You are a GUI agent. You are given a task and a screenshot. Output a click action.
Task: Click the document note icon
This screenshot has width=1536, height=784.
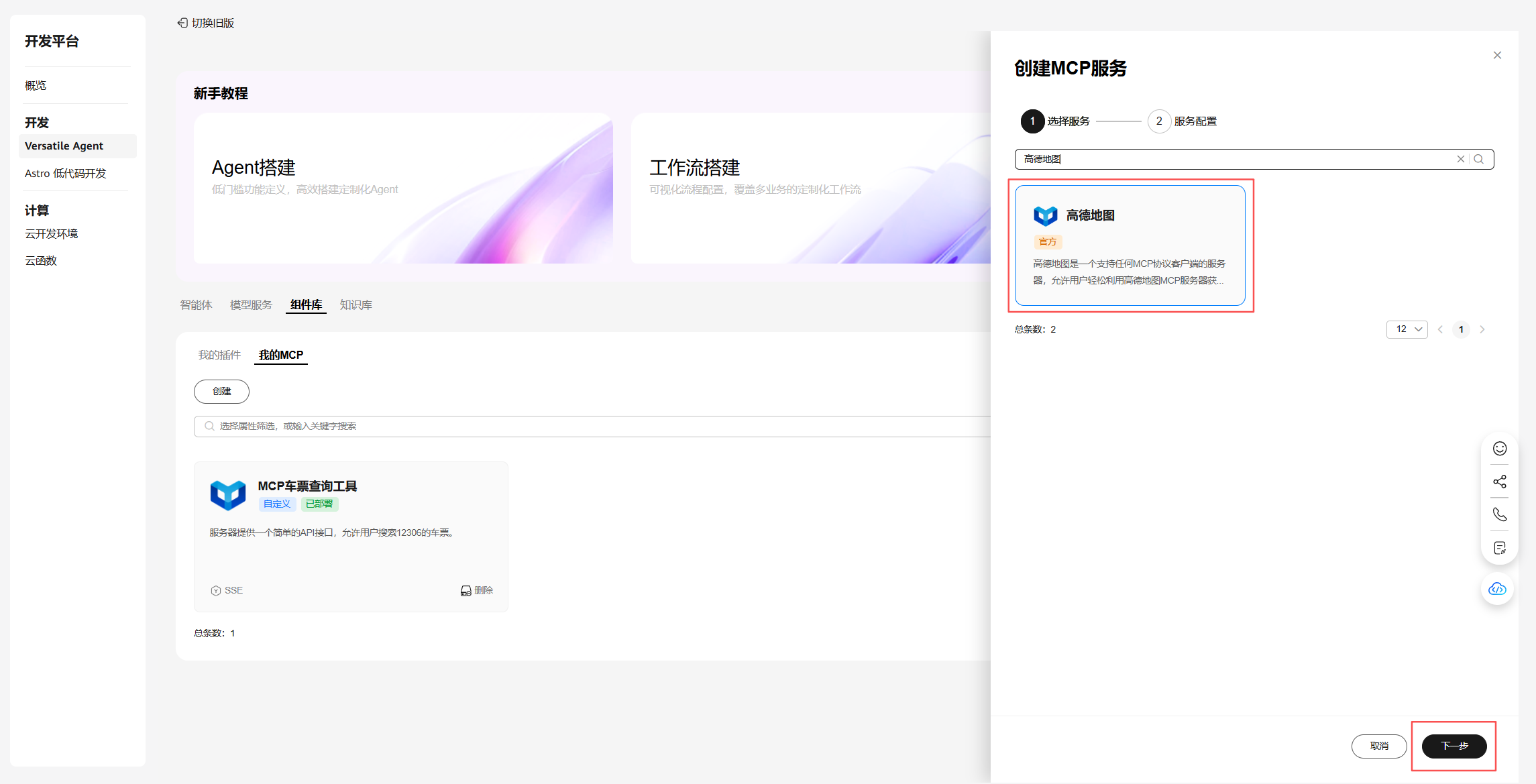[1500, 548]
